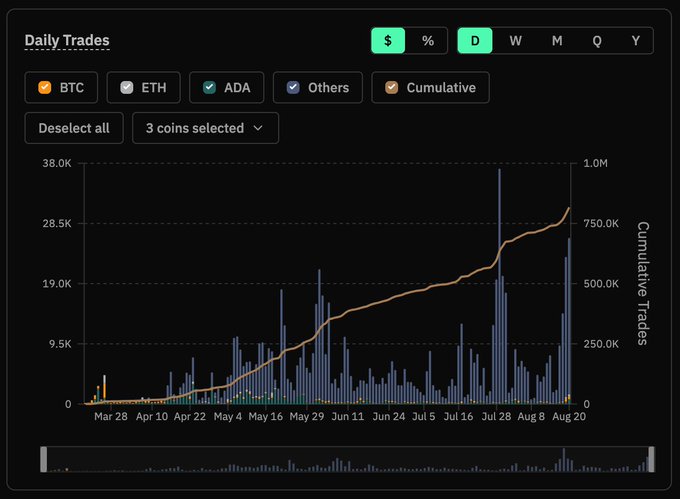Select the monthly (M) interval

(x=557, y=41)
